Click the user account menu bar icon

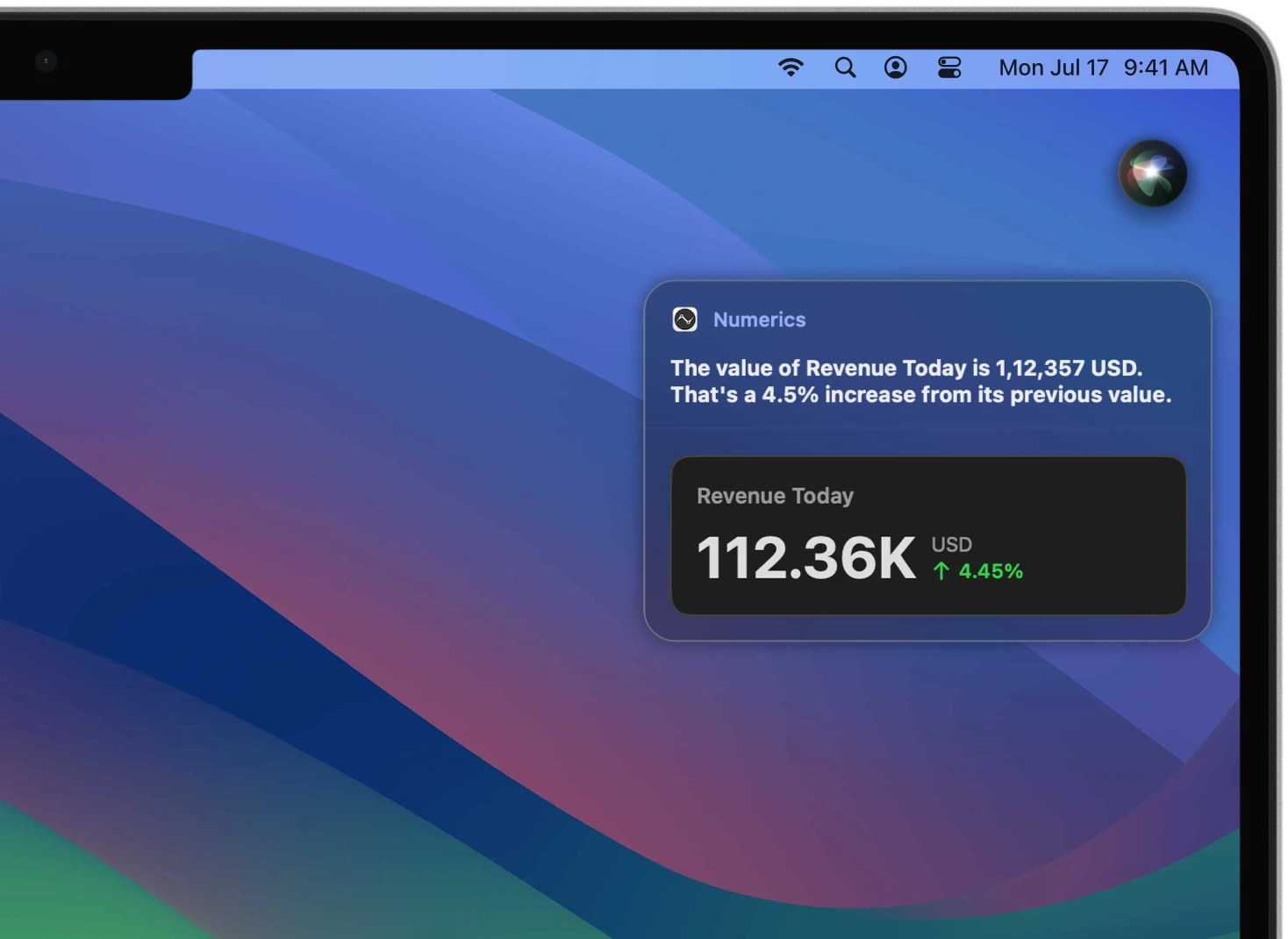click(x=896, y=68)
